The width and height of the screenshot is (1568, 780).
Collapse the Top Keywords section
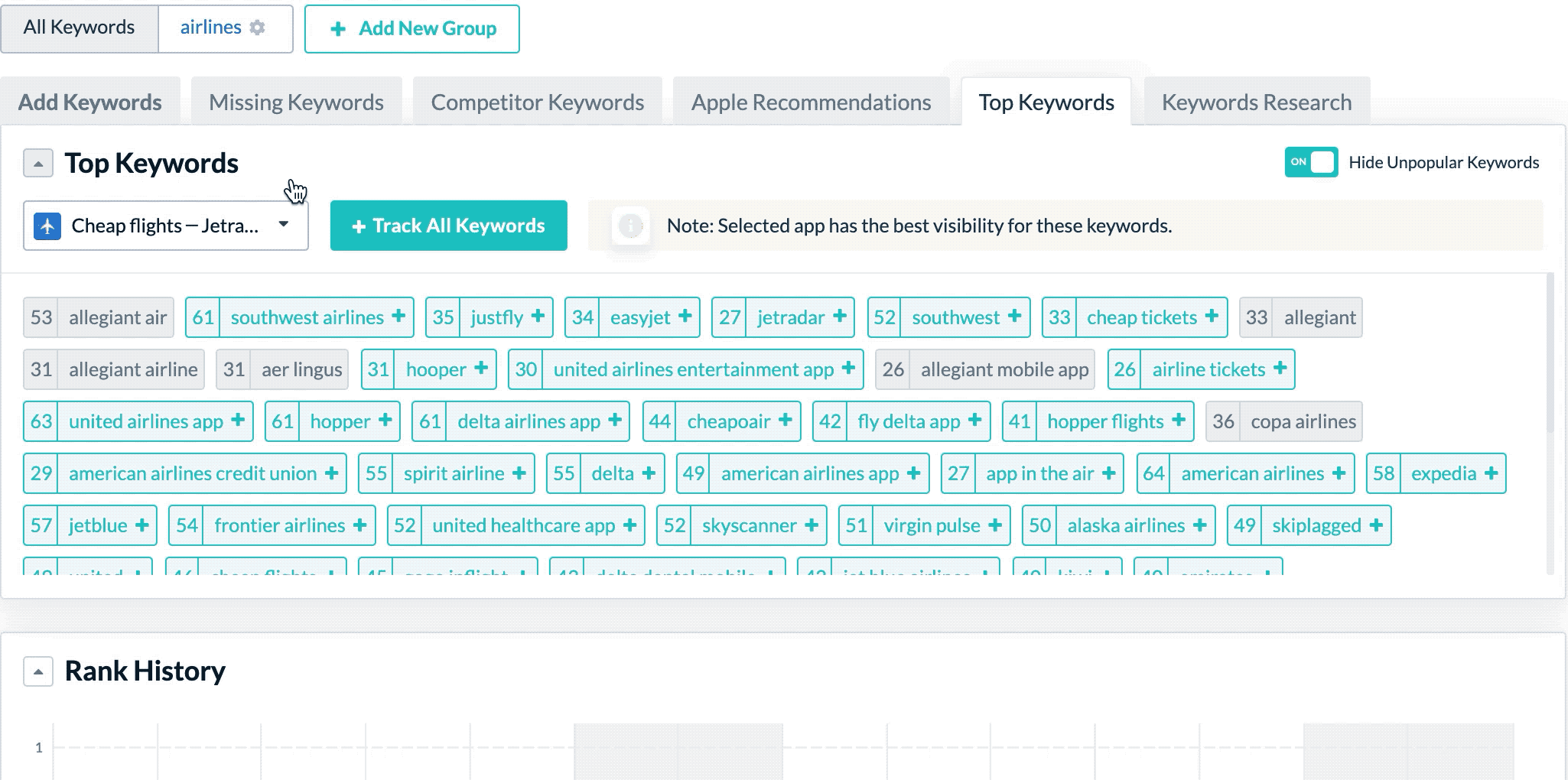click(38, 163)
